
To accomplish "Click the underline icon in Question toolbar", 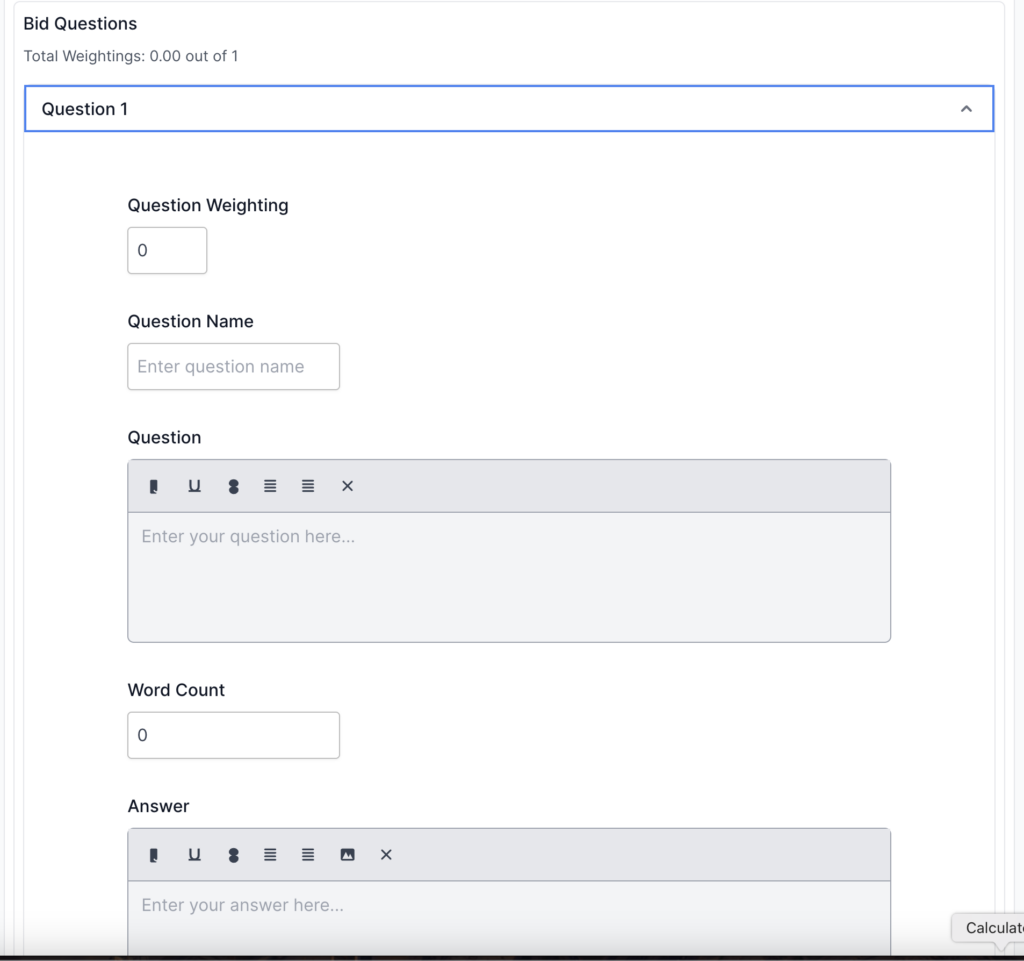I will click(x=194, y=486).
